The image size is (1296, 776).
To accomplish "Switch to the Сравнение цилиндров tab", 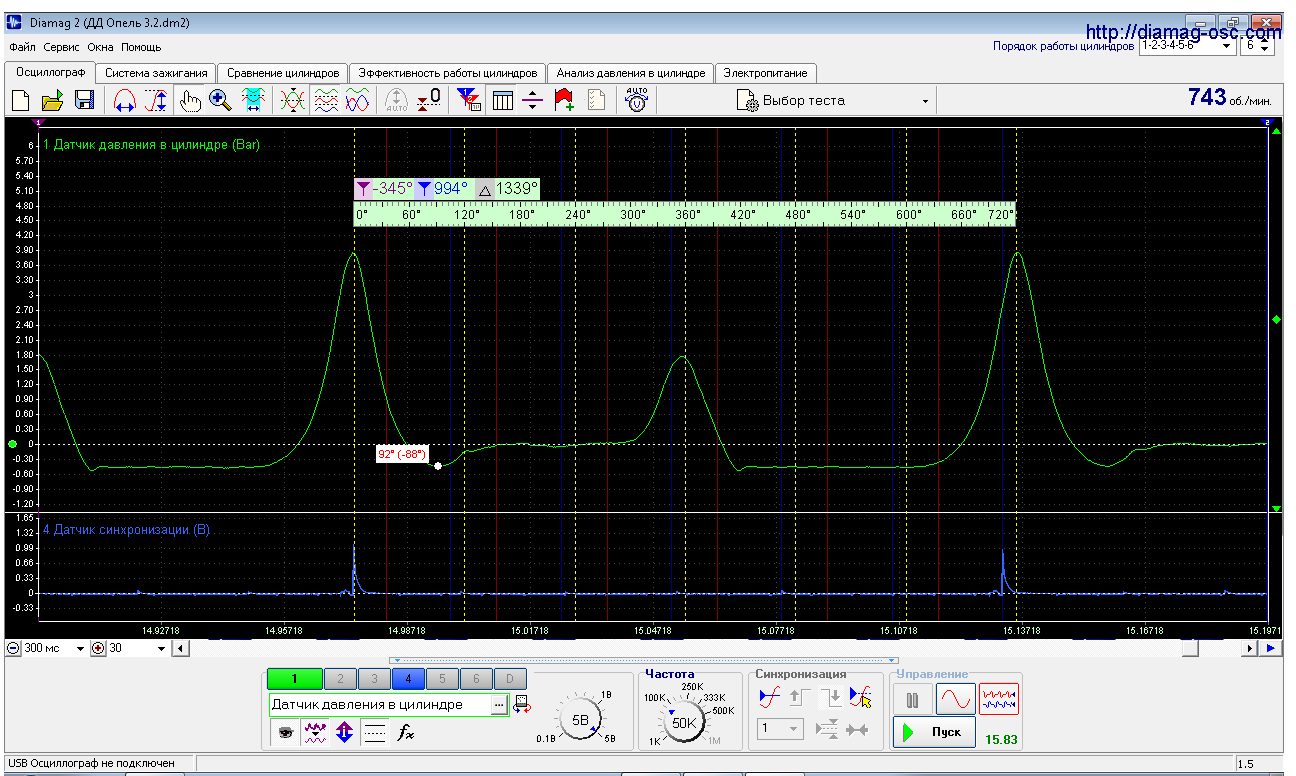I will 283,73.
